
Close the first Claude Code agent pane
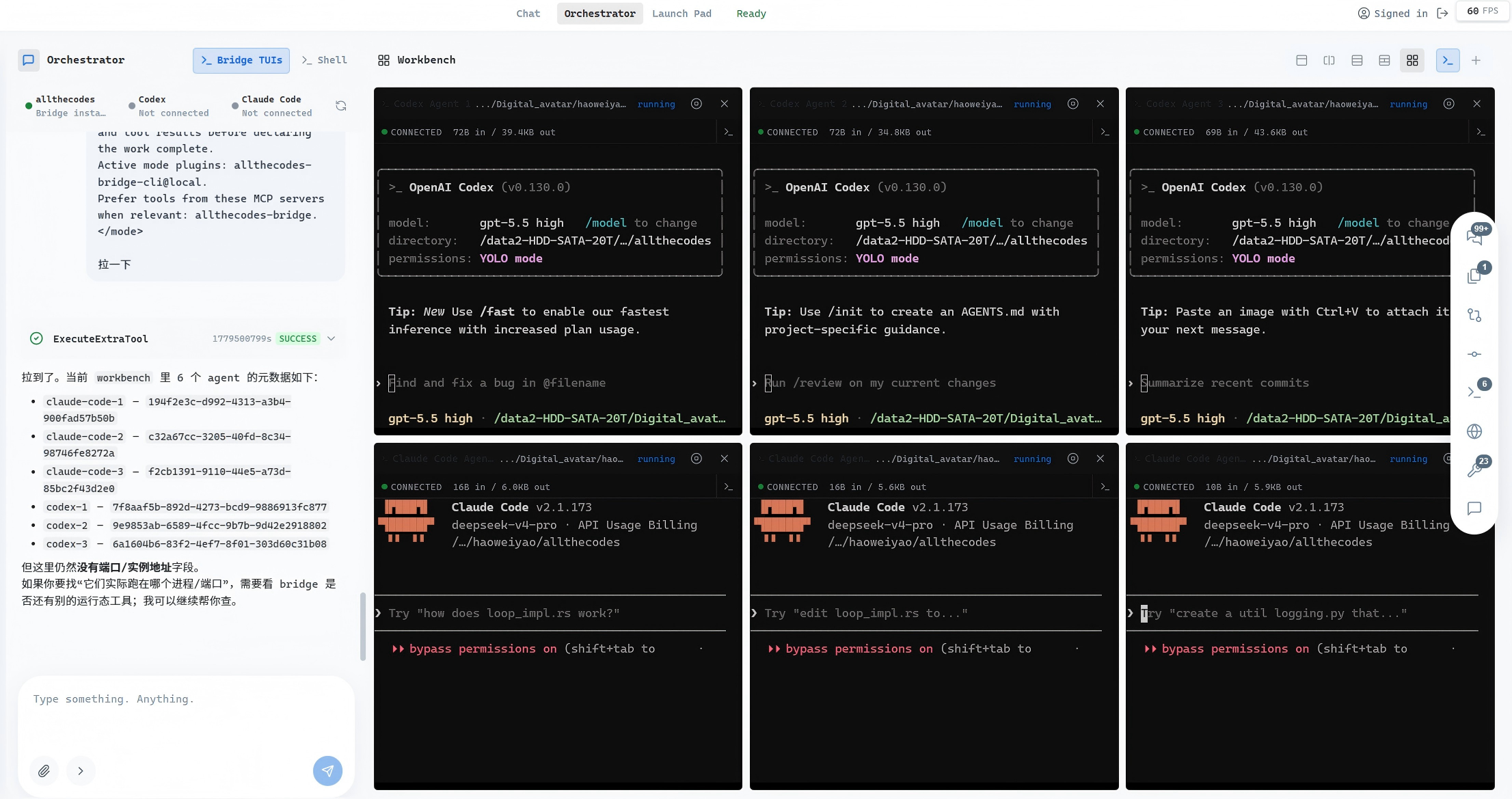point(724,459)
